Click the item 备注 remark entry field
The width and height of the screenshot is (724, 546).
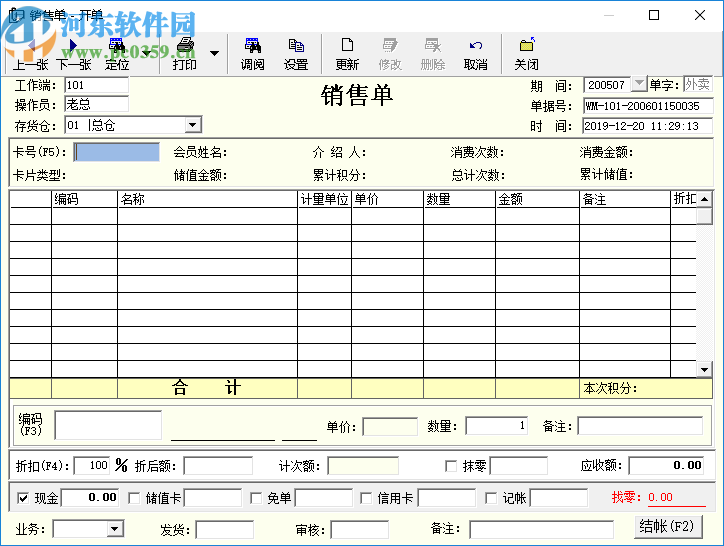(x=640, y=426)
